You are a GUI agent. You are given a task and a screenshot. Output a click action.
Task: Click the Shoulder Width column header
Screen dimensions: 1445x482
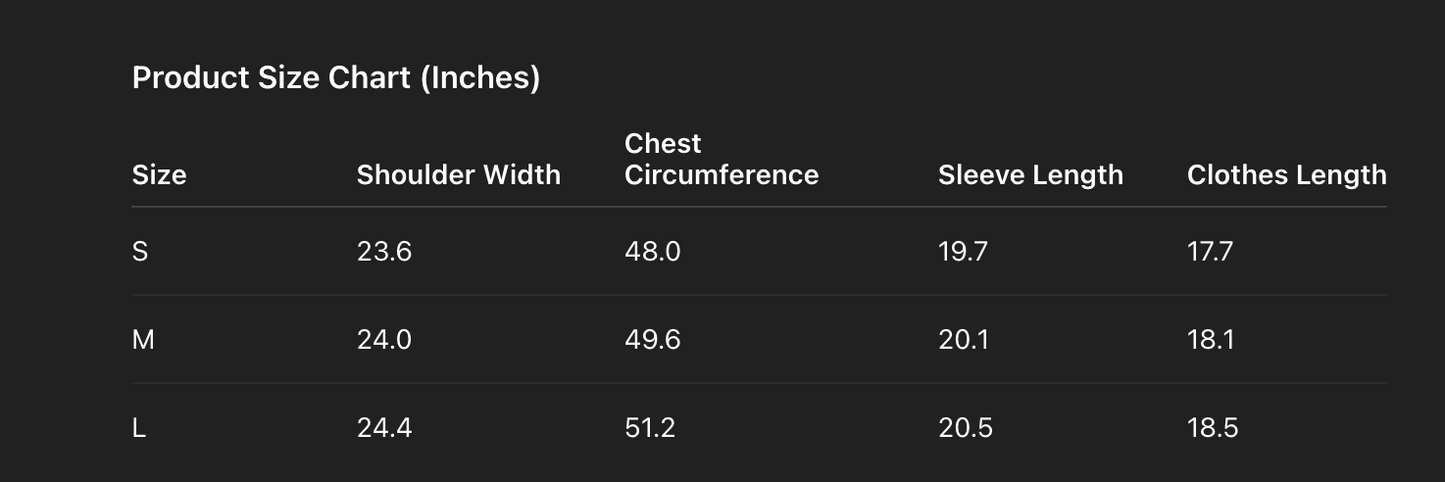click(458, 175)
